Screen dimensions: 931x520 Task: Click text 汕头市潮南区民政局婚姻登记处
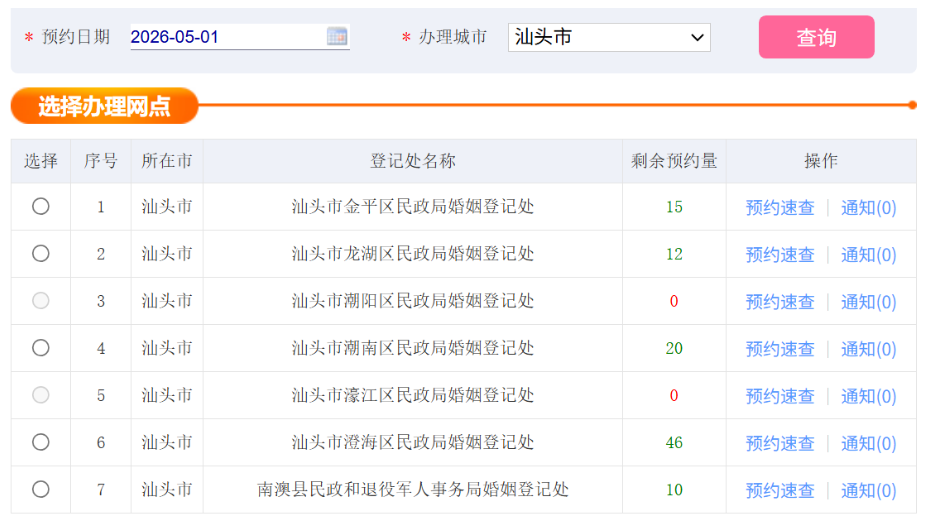413,348
